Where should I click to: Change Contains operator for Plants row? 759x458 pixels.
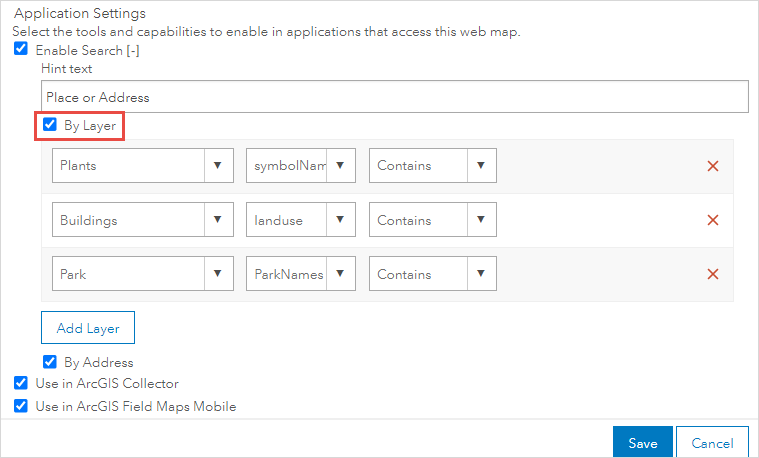(x=433, y=166)
